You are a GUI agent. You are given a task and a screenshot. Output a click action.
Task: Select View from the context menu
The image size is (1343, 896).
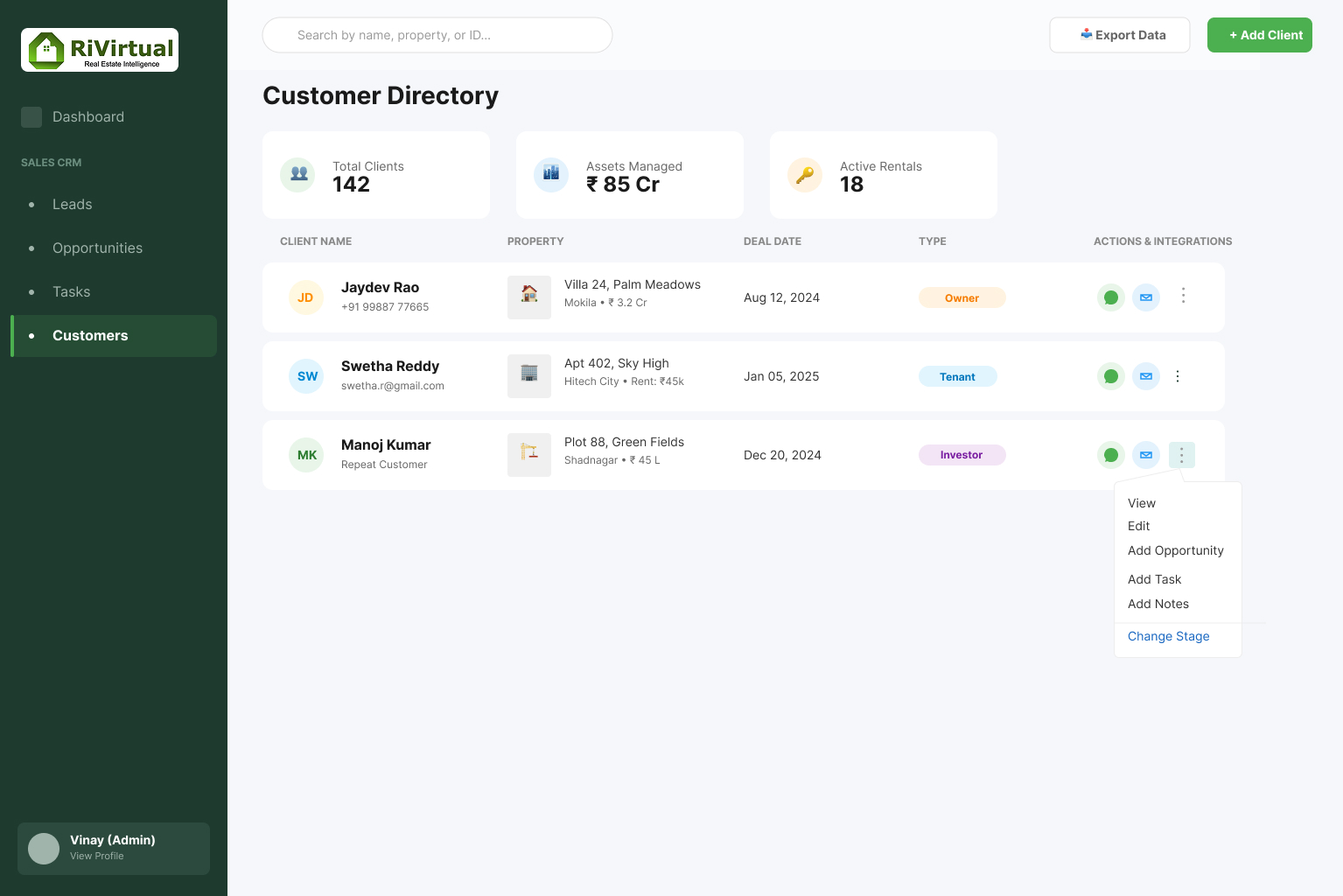point(1142,503)
